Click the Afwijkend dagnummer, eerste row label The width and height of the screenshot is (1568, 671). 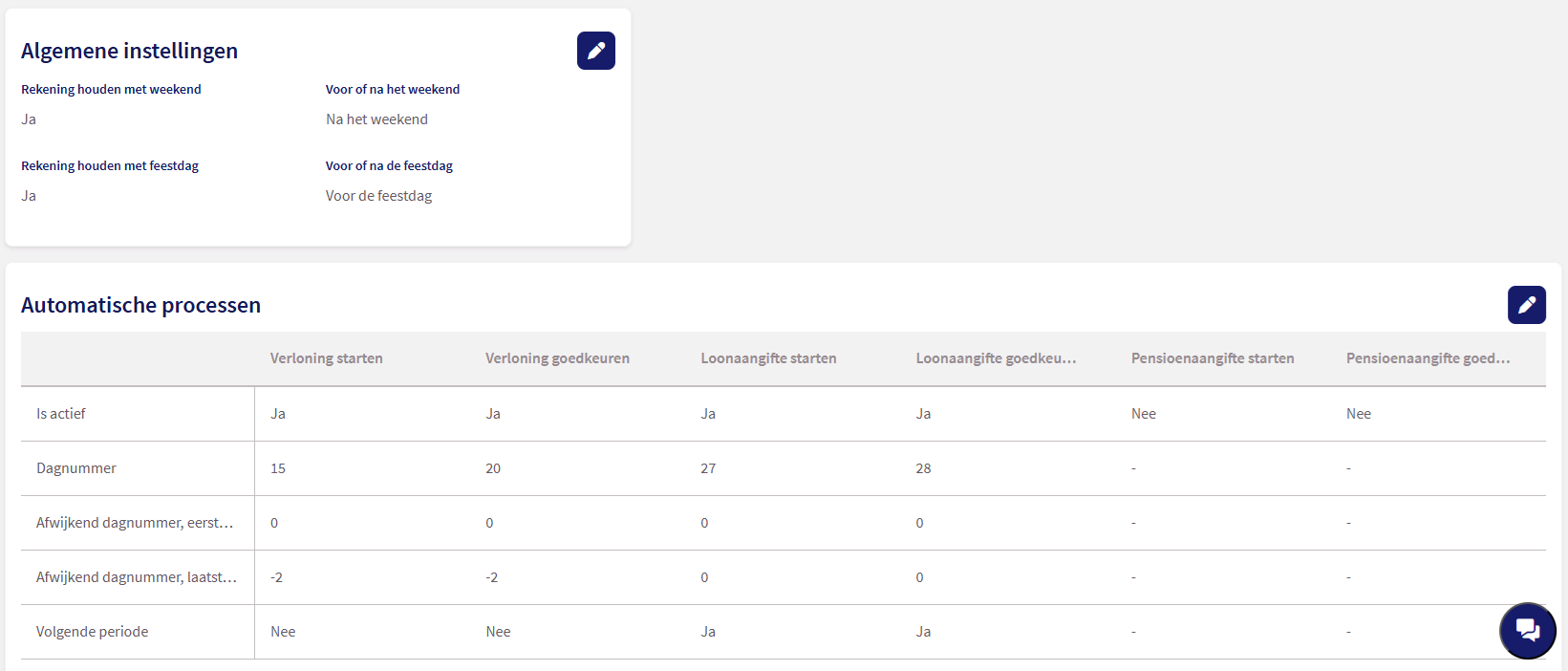pyautogui.click(x=135, y=523)
